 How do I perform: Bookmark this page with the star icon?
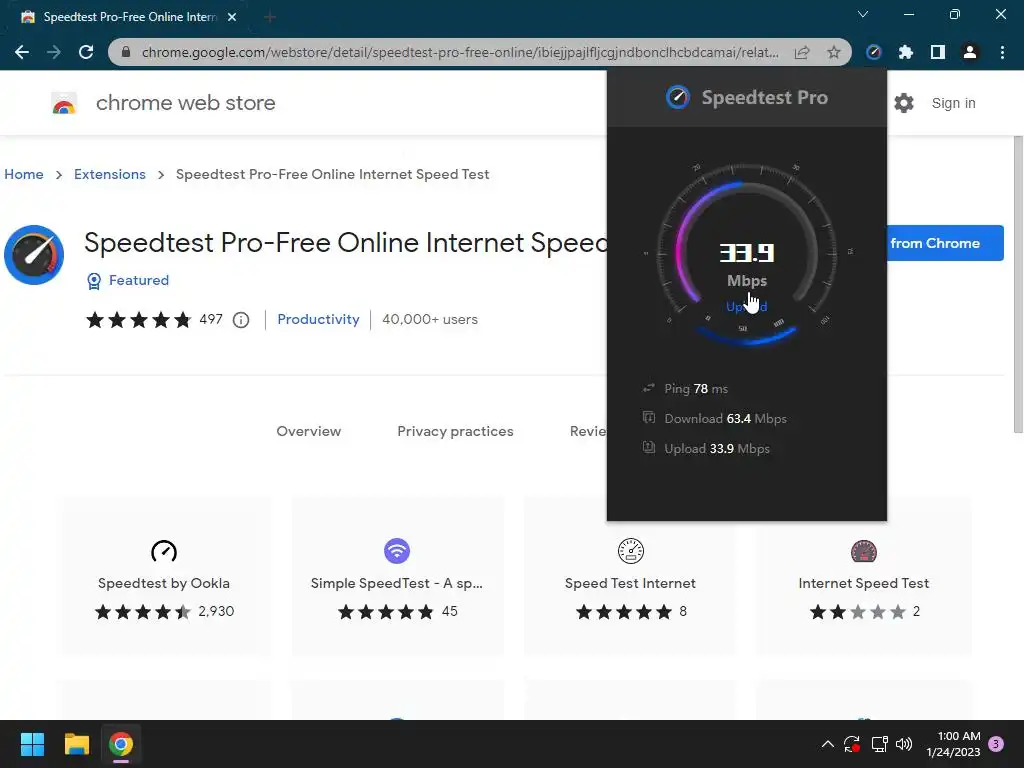pos(834,52)
